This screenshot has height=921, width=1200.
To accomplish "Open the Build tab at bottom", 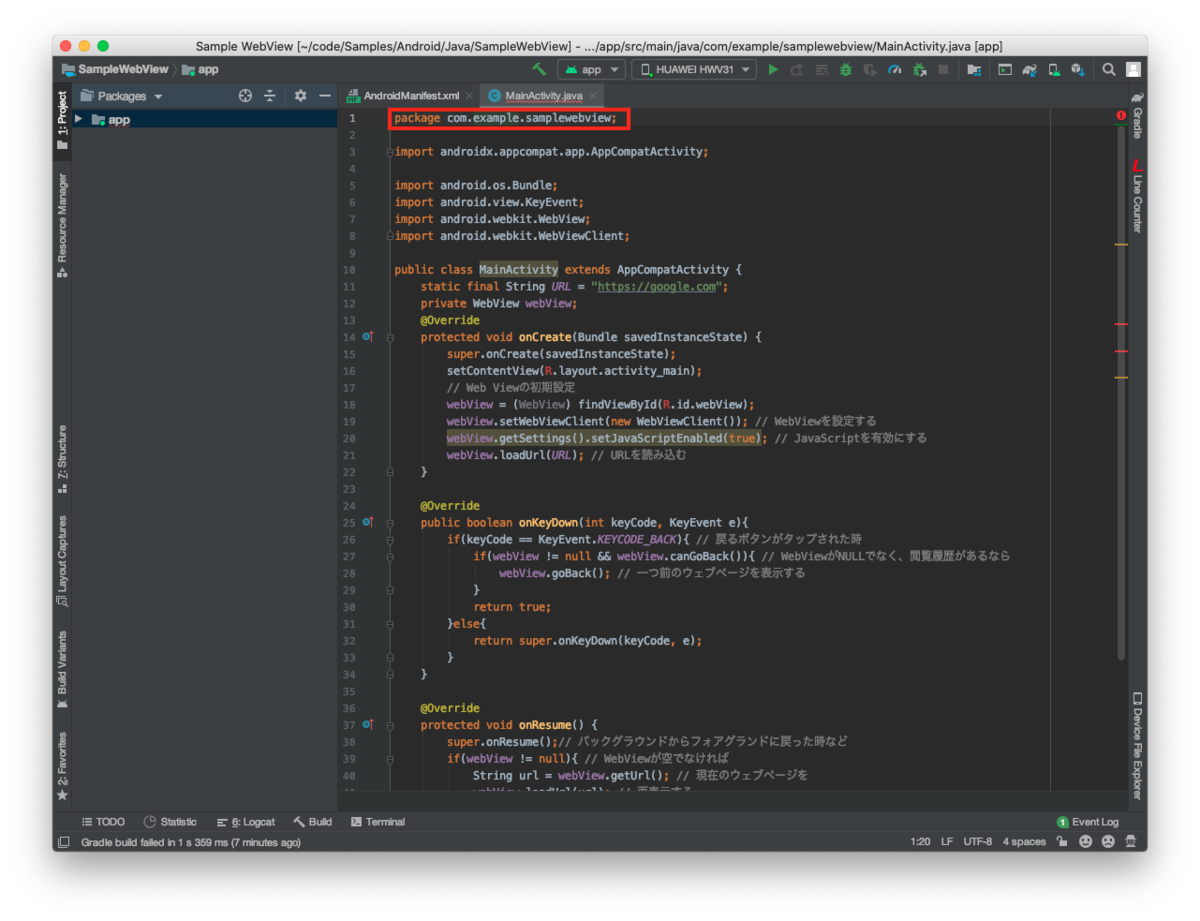I will click(312, 822).
